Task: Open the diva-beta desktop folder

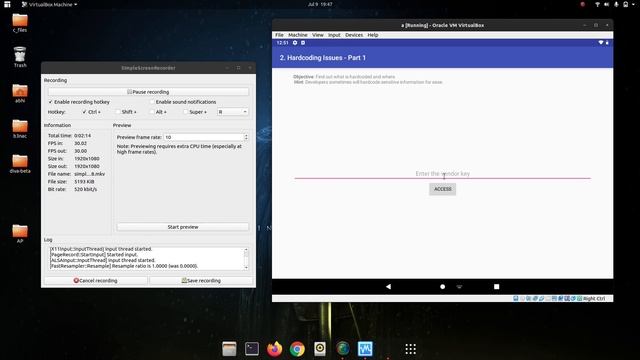Action: (20, 164)
